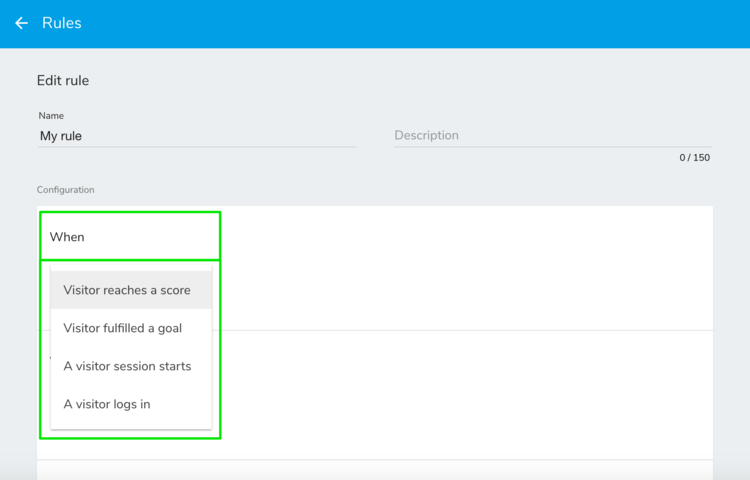Select "Visitor reaches a score" option
The image size is (750, 480).
coord(131,290)
